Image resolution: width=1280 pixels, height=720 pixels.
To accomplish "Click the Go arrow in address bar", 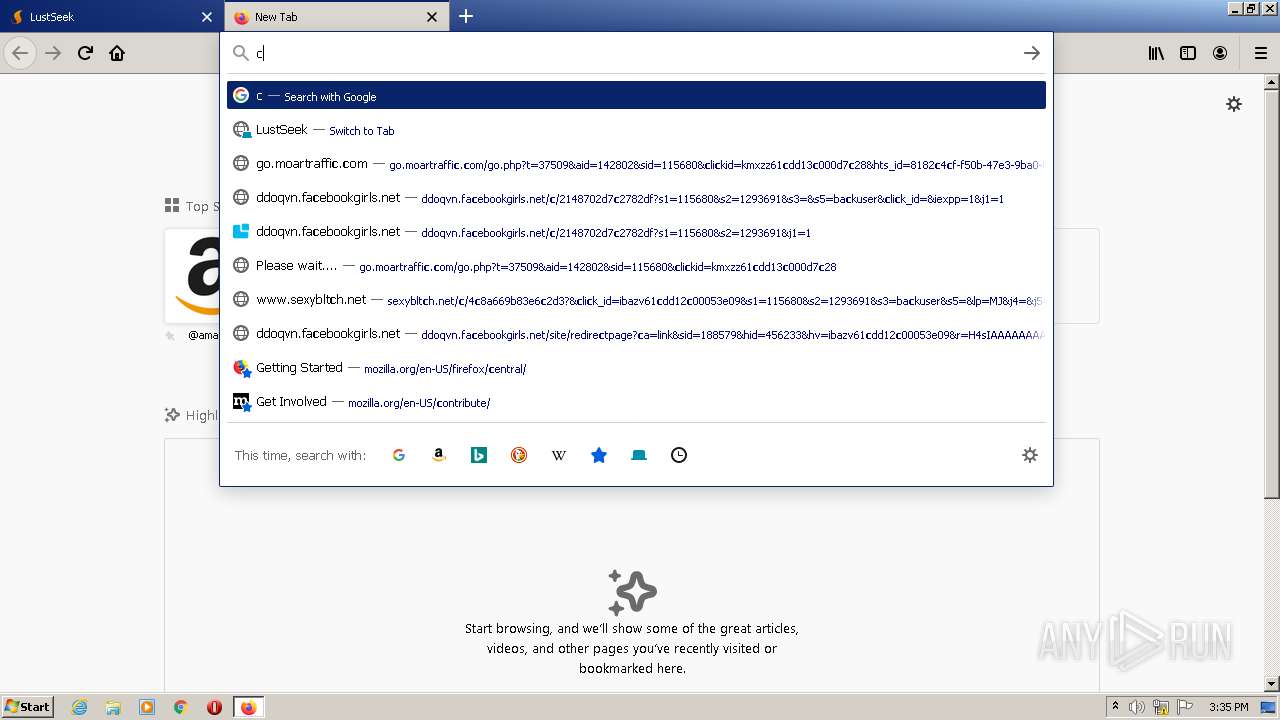I will (x=1032, y=53).
